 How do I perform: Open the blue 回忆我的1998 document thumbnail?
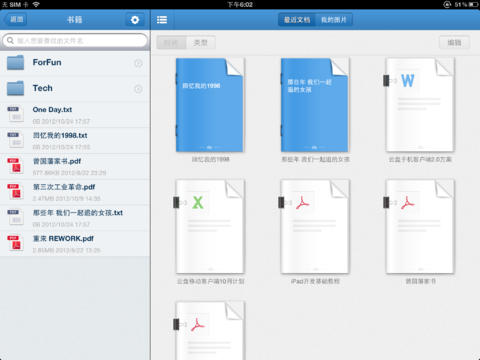(210, 105)
